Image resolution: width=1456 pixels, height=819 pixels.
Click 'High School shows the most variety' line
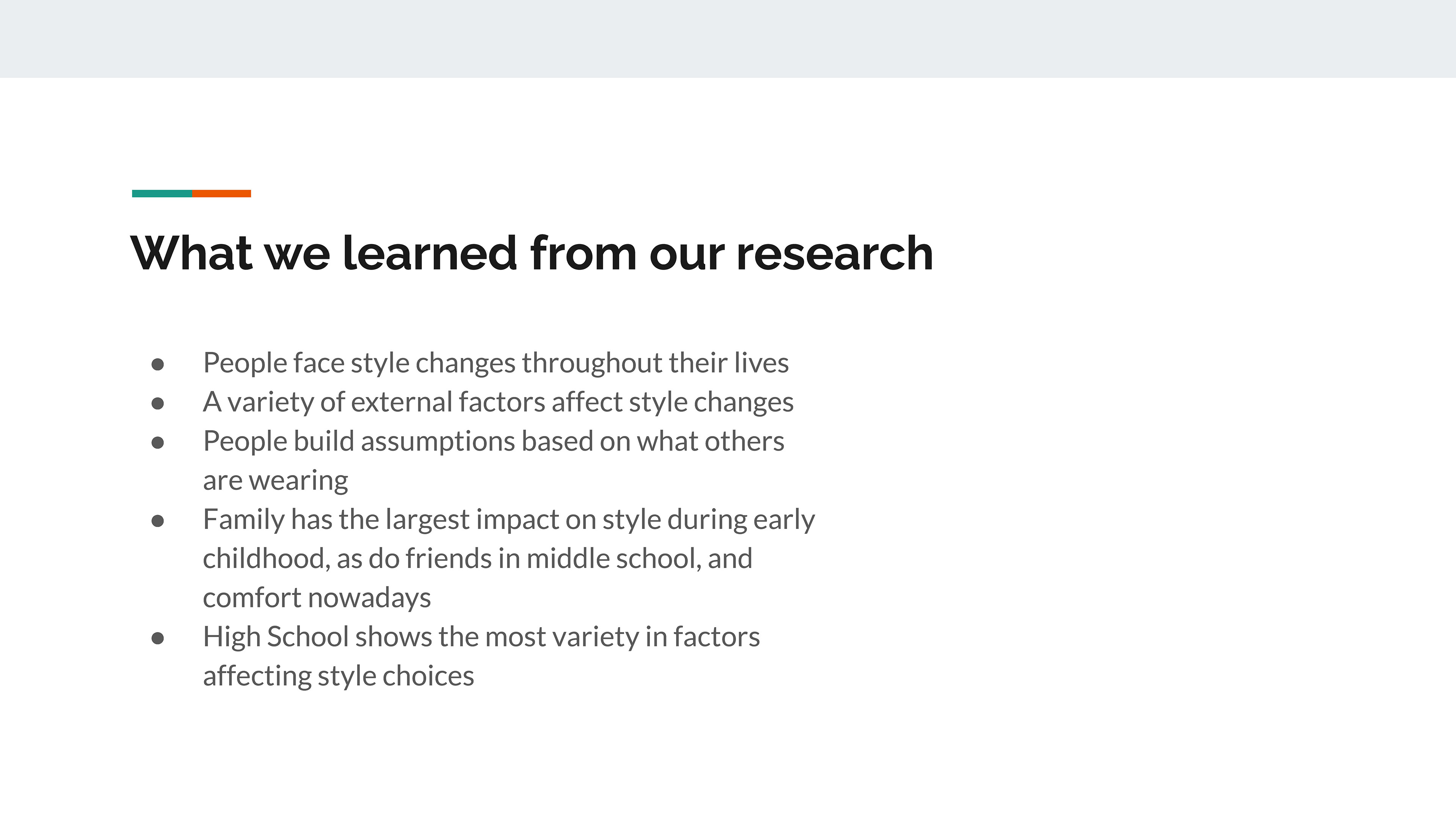[x=481, y=637]
